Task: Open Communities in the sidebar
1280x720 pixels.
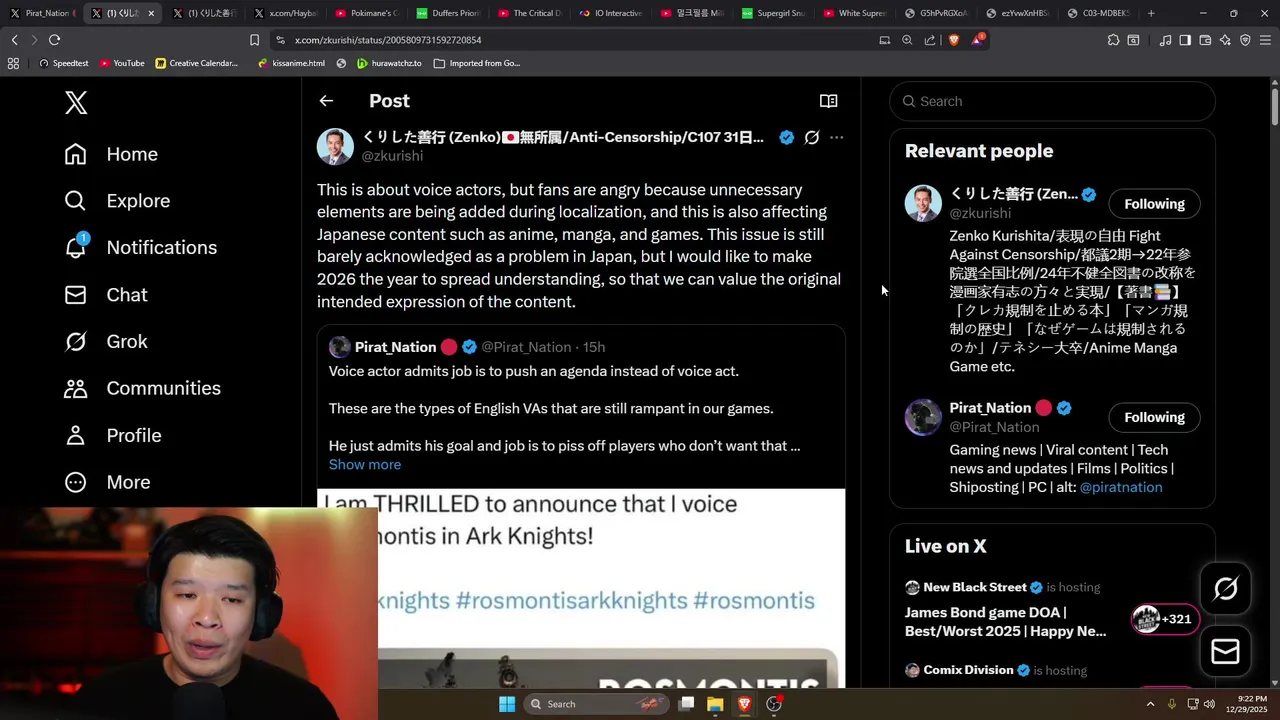Action: tap(142, 388)
